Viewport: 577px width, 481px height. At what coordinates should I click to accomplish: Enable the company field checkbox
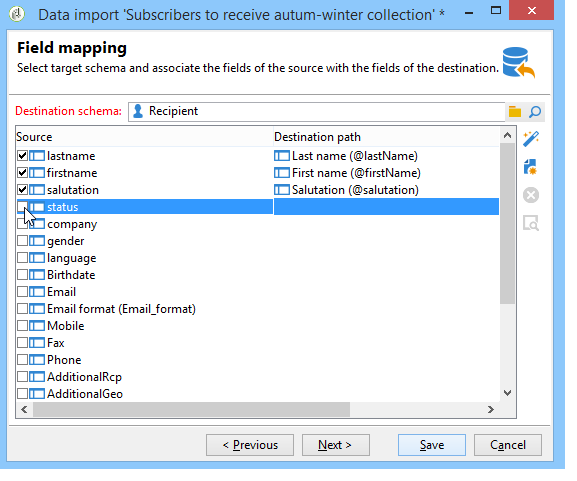[x=22, y=224]
